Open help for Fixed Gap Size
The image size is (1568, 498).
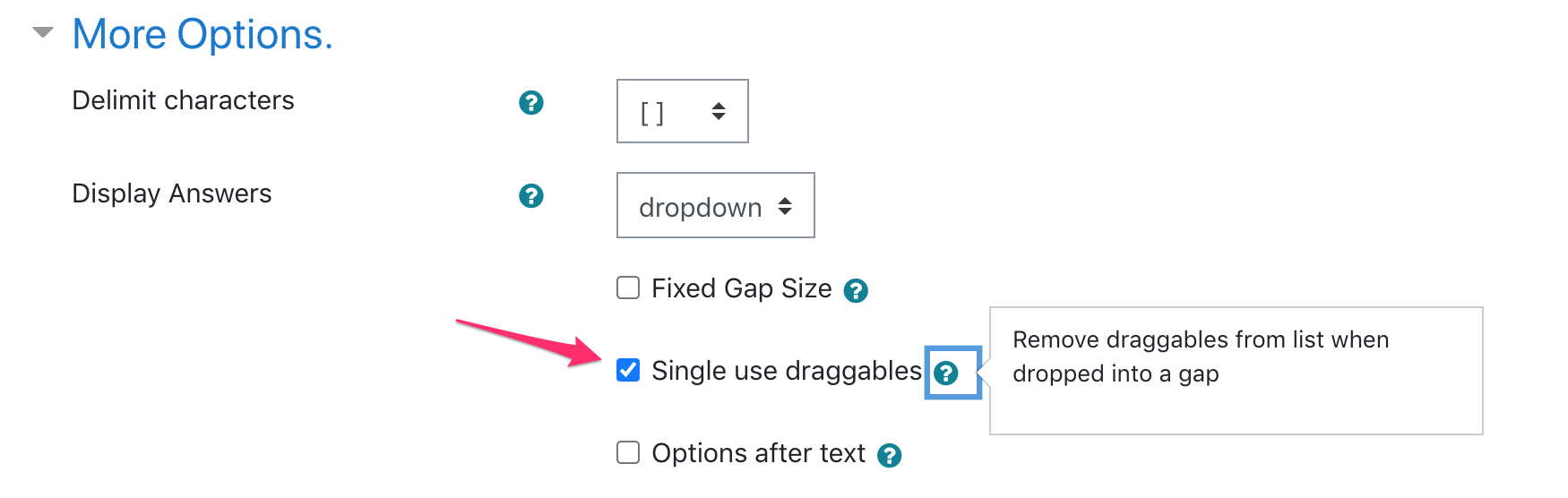pos(856,291)
